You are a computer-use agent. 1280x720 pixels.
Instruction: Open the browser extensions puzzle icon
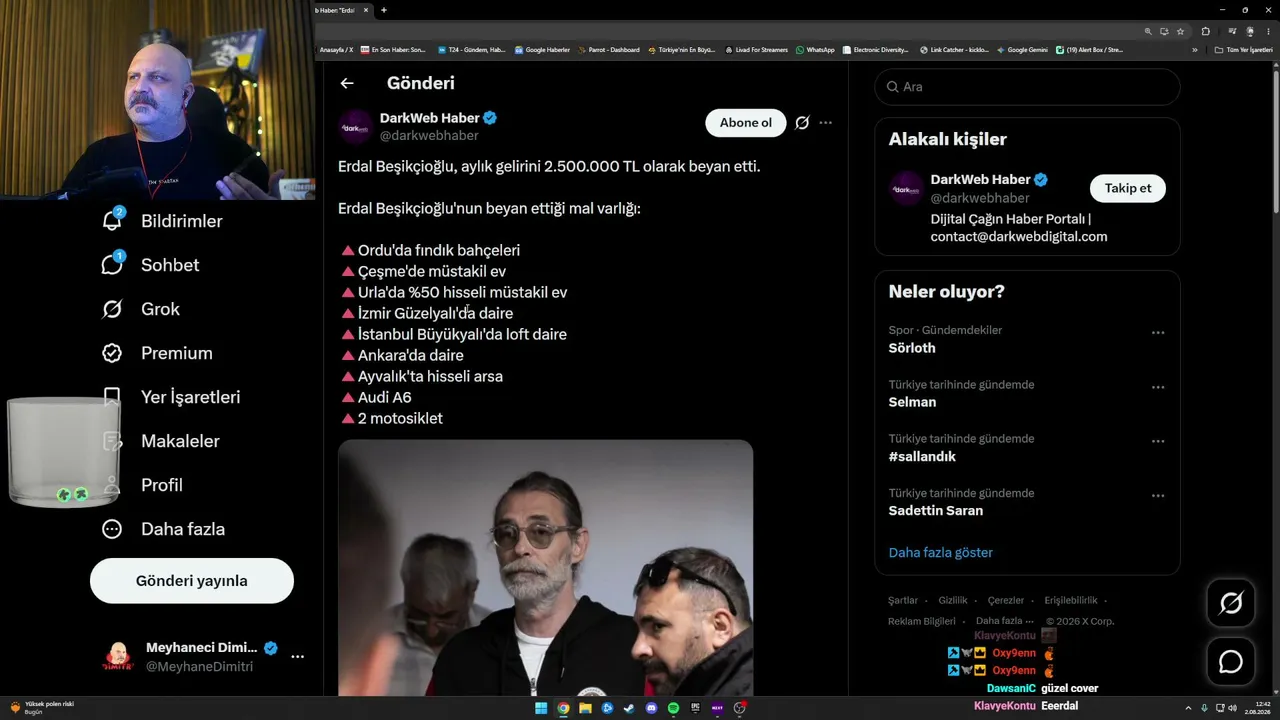coord(1205,31)
